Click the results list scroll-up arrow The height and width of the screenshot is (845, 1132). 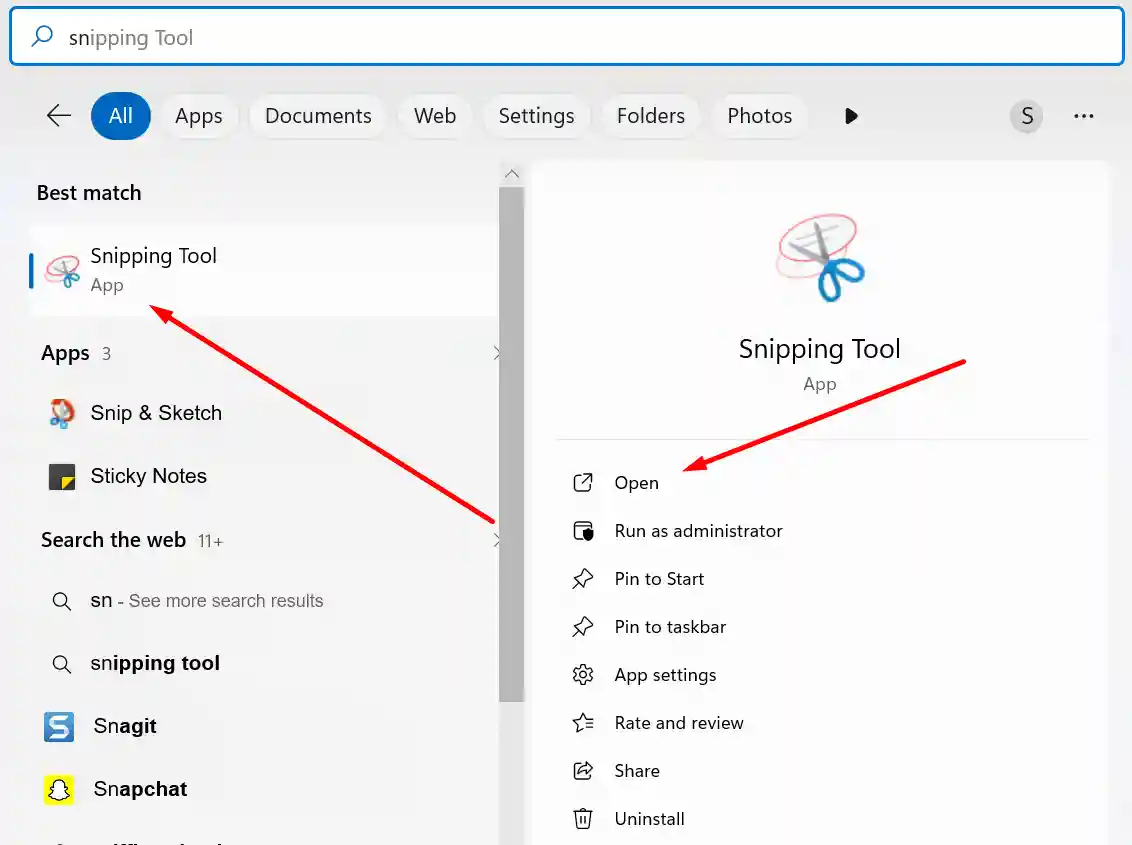tap(511, 174)
